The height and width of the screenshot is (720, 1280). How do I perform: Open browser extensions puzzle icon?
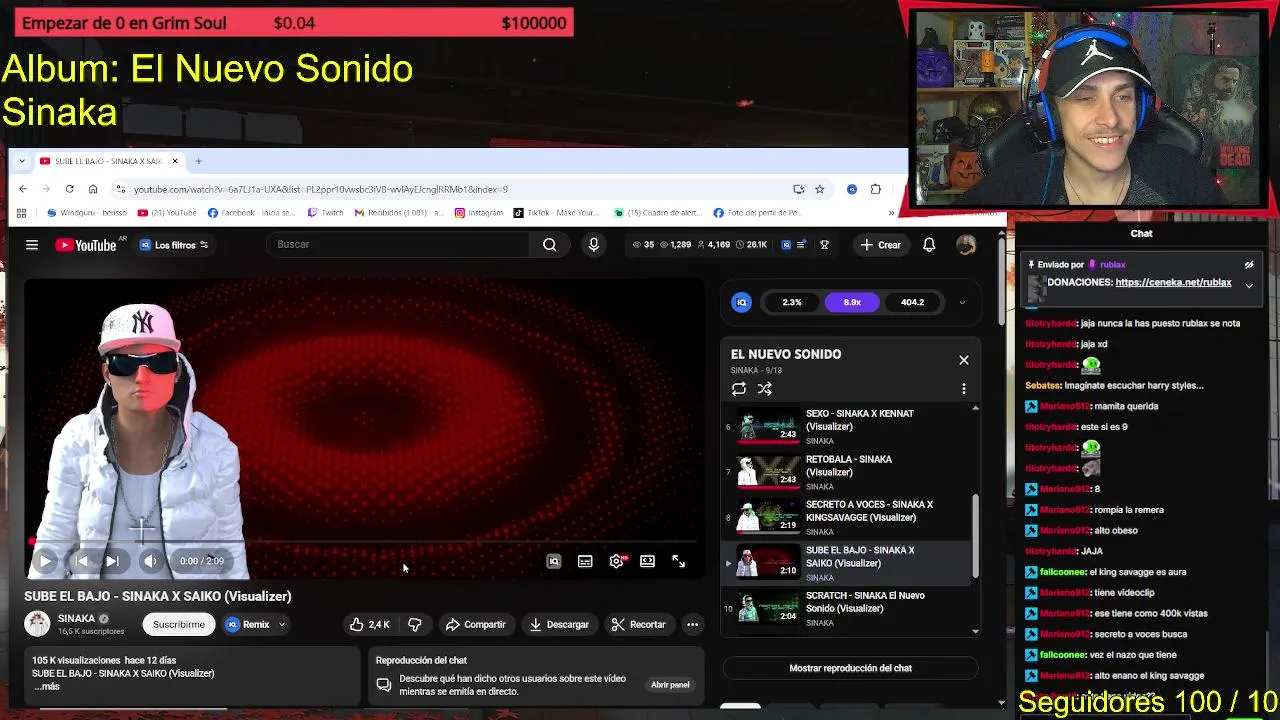click(876, 189)
